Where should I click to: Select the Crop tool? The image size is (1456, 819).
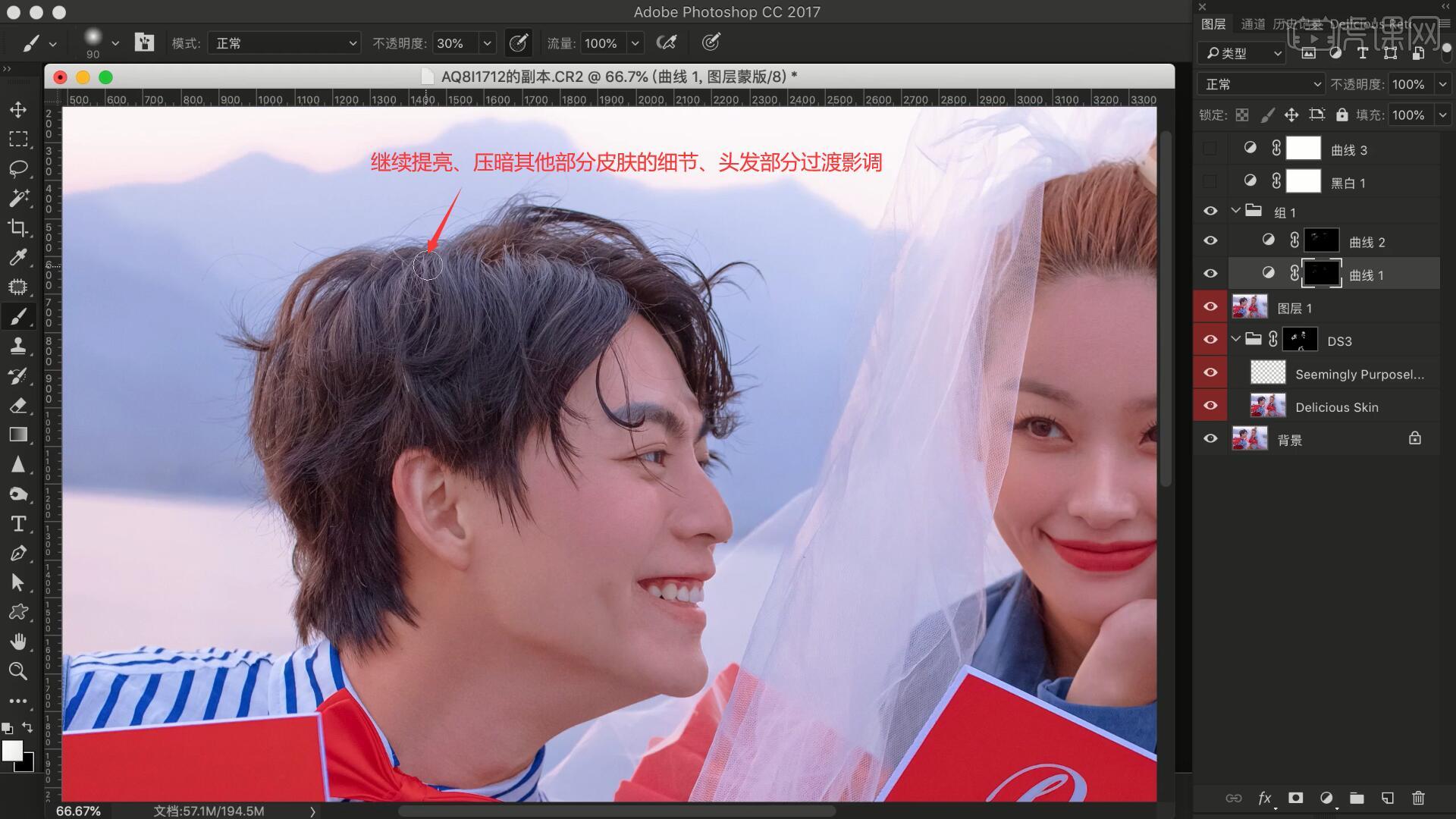(x=18, y=227)
